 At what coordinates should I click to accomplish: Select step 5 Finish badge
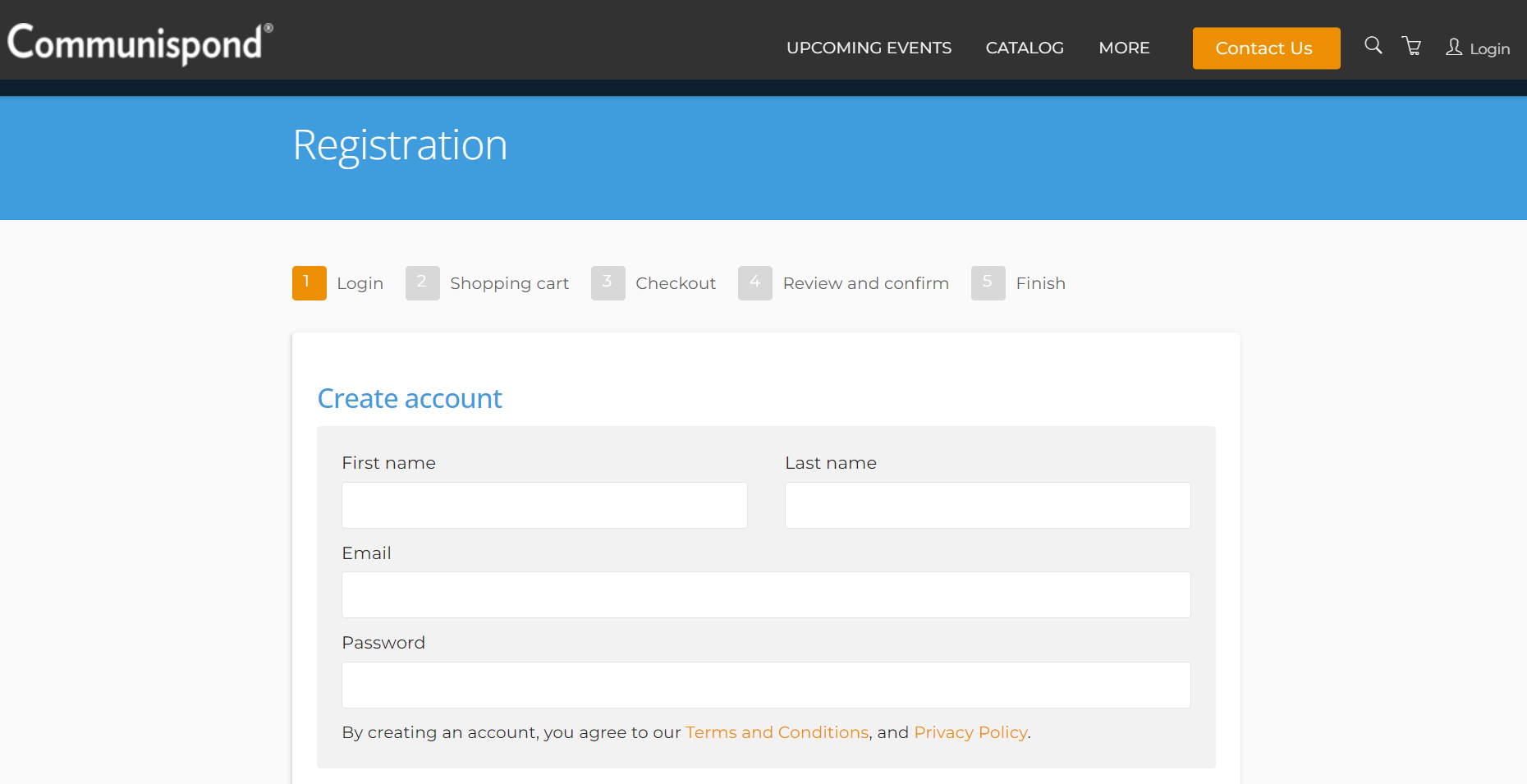(988, 283)
